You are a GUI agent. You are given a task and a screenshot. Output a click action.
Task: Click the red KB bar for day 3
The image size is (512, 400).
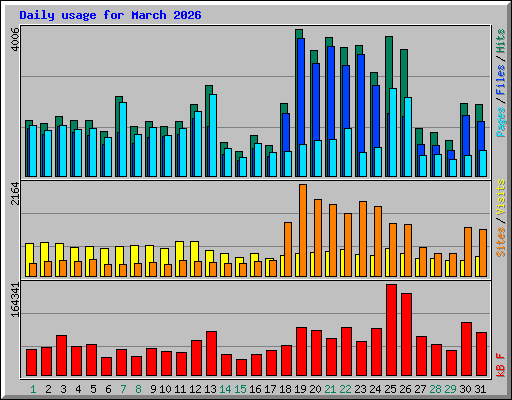tap(61, 356)
